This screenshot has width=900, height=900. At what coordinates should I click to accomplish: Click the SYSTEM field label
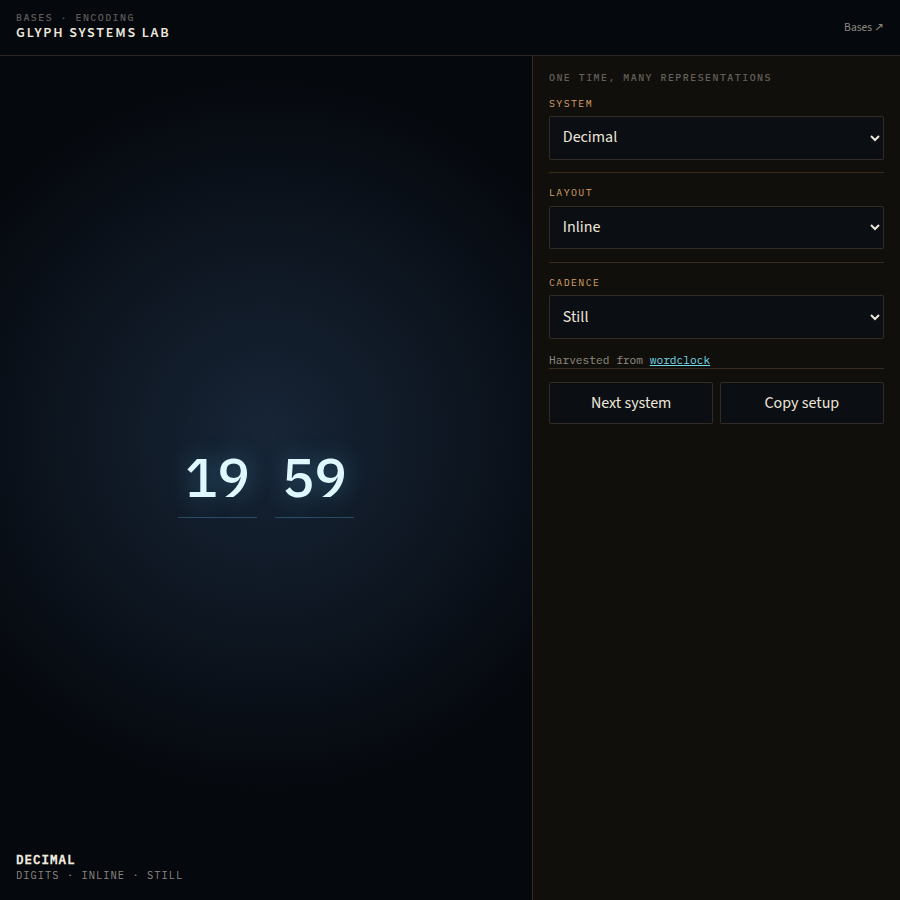tap(571, 104)
